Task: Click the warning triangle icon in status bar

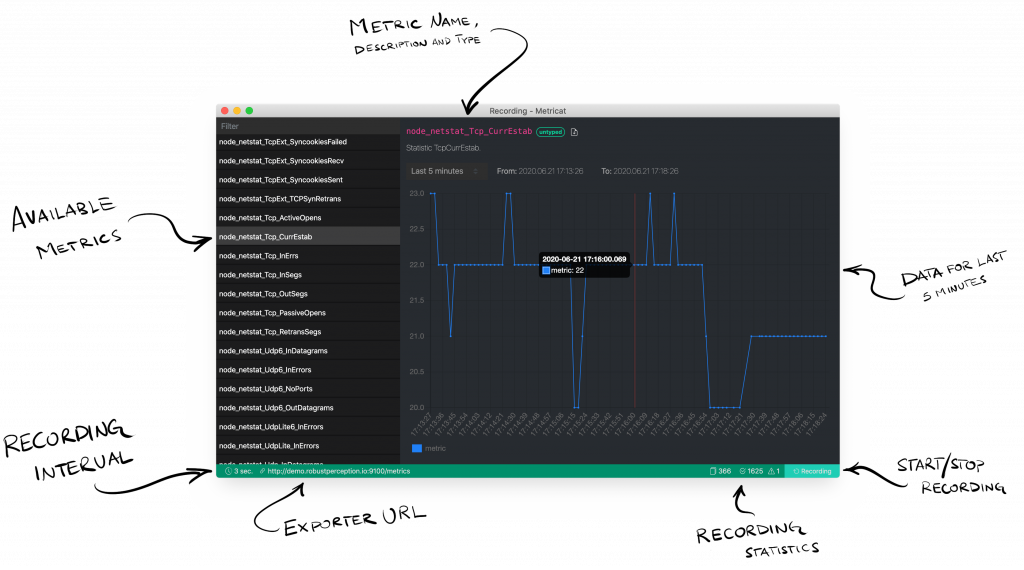Action: (x=771, y=471)
